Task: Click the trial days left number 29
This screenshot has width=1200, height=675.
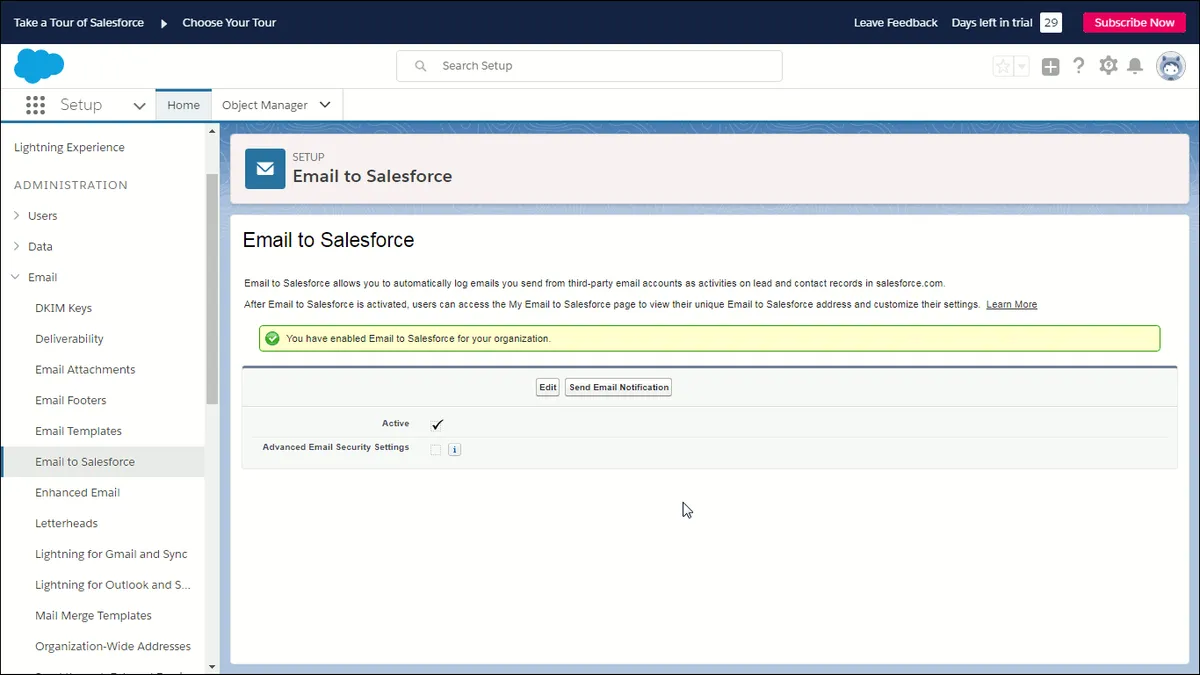Action: coord(1051,23)
